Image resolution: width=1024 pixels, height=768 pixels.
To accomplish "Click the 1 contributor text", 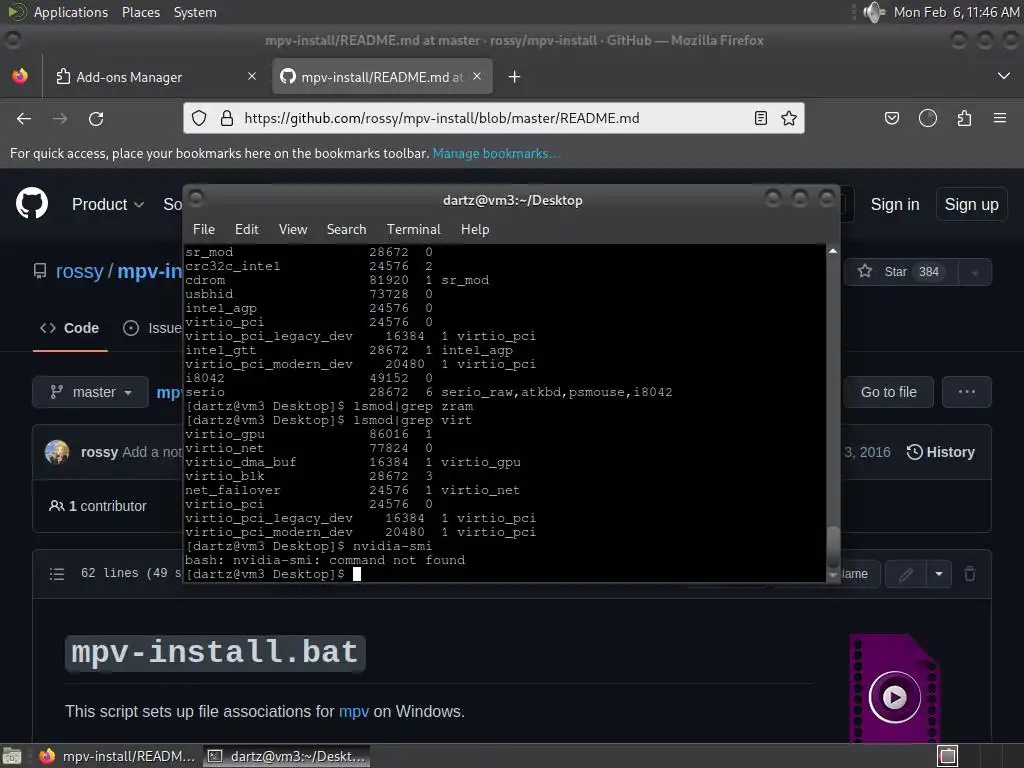I will click(98, 506).
